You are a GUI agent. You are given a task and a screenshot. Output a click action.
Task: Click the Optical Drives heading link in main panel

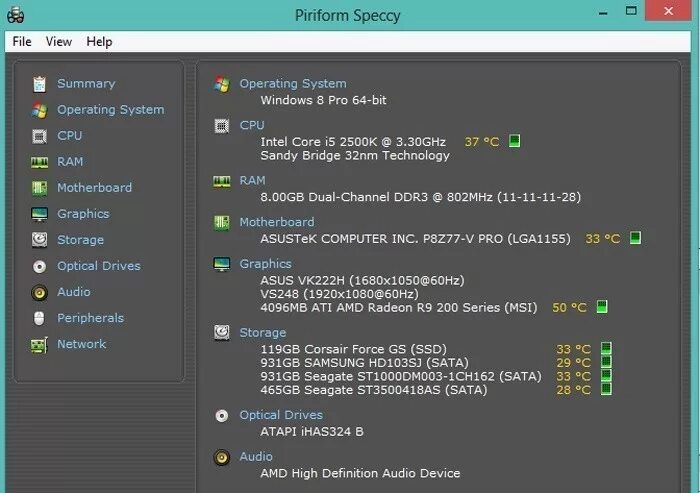coord(281,415)
